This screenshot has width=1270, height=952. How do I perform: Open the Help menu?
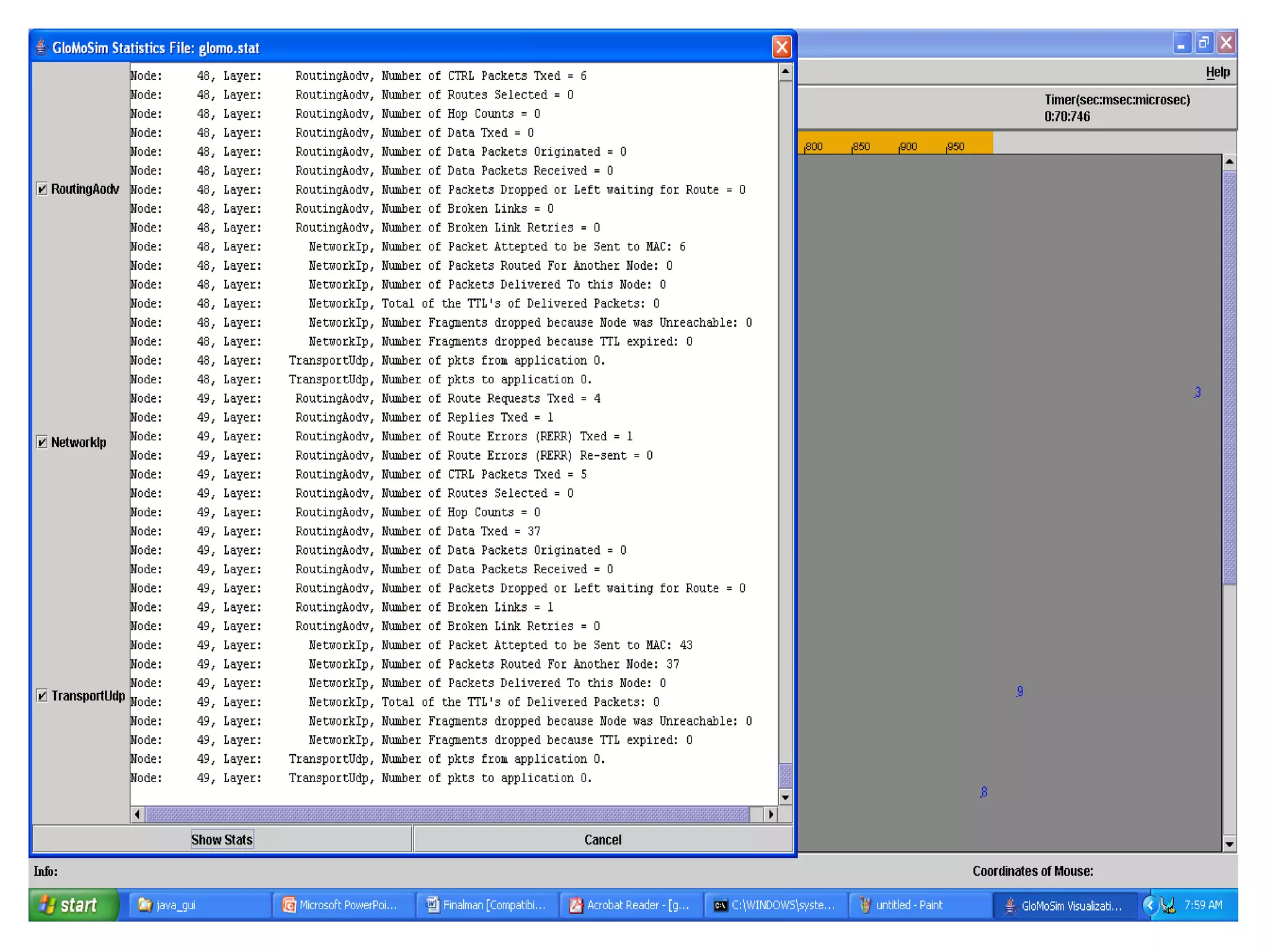click(x=1217, y=72)
